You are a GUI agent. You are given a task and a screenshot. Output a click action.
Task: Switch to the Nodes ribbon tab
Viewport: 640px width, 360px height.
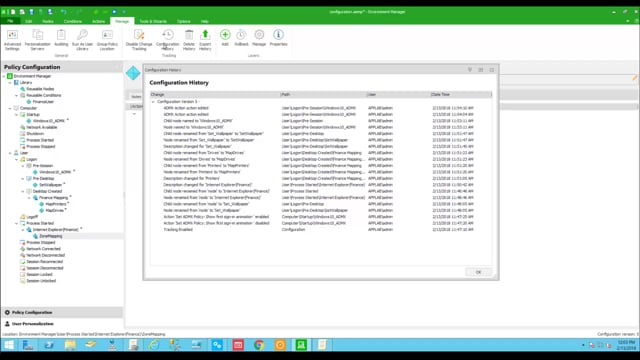tap(48, 21)
